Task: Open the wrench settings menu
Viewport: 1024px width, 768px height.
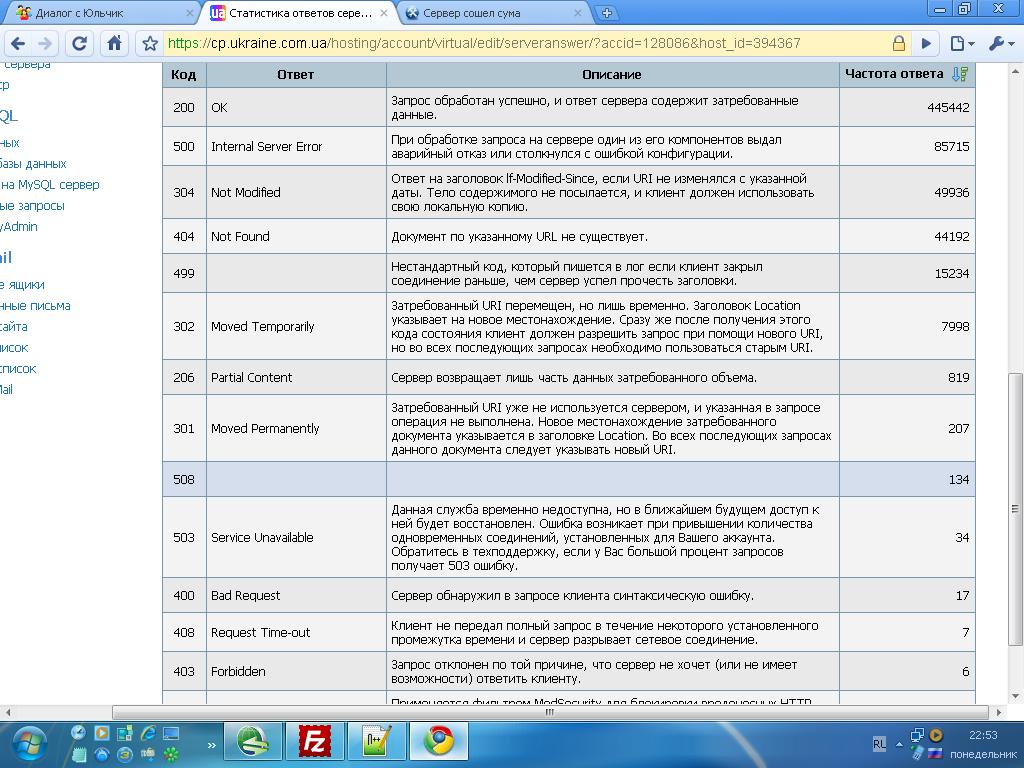Action: point(1000,44)
